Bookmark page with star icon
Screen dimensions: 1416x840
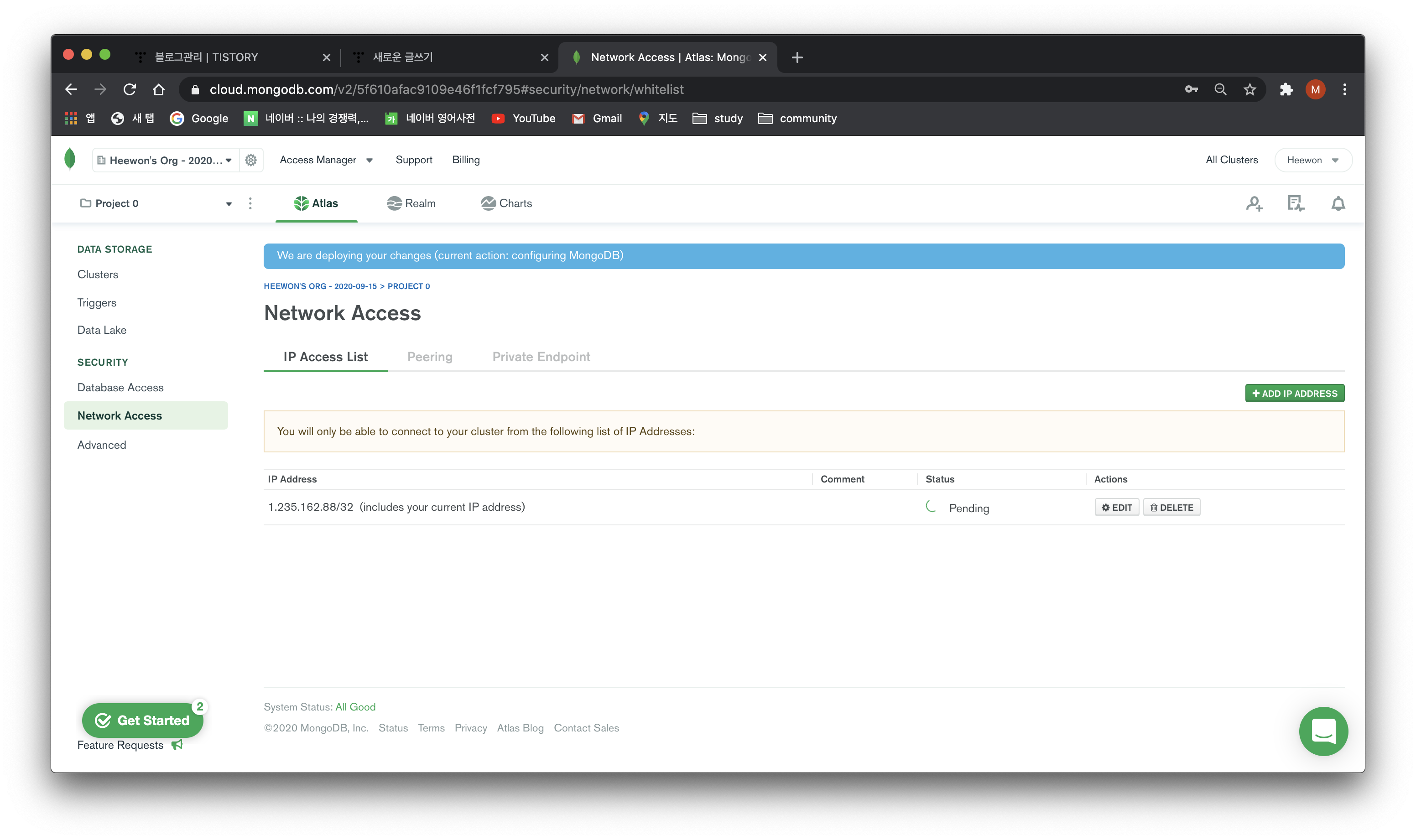pyautogui.click(x=1249, y=89)
